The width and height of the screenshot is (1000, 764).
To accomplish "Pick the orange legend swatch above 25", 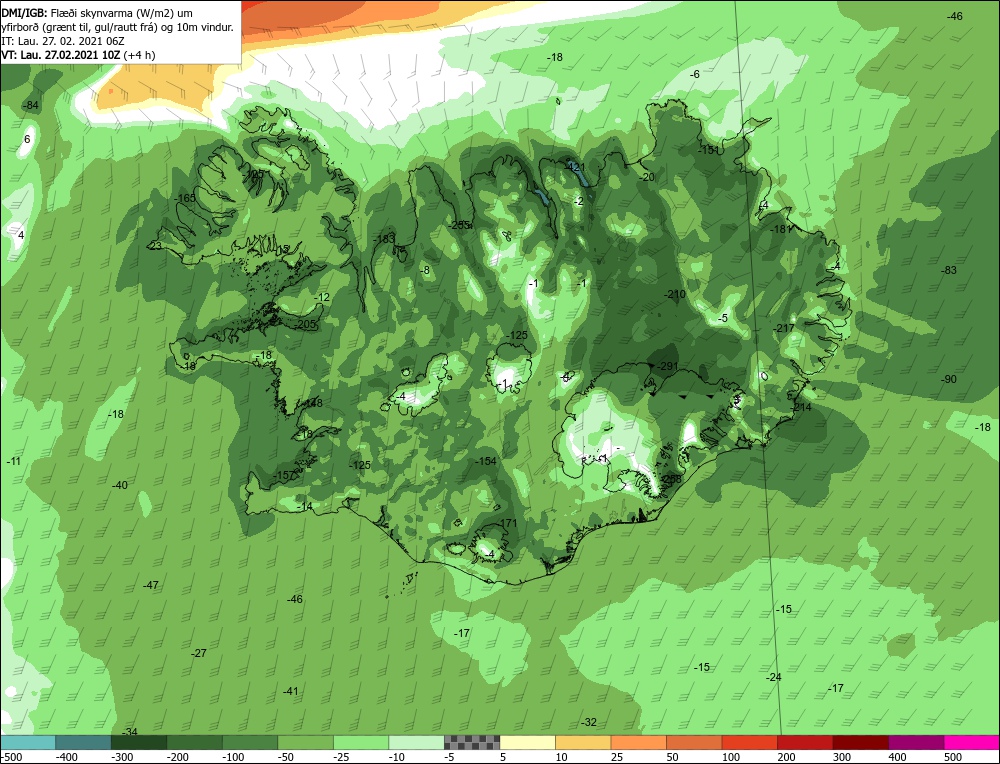I will [638, 742].
